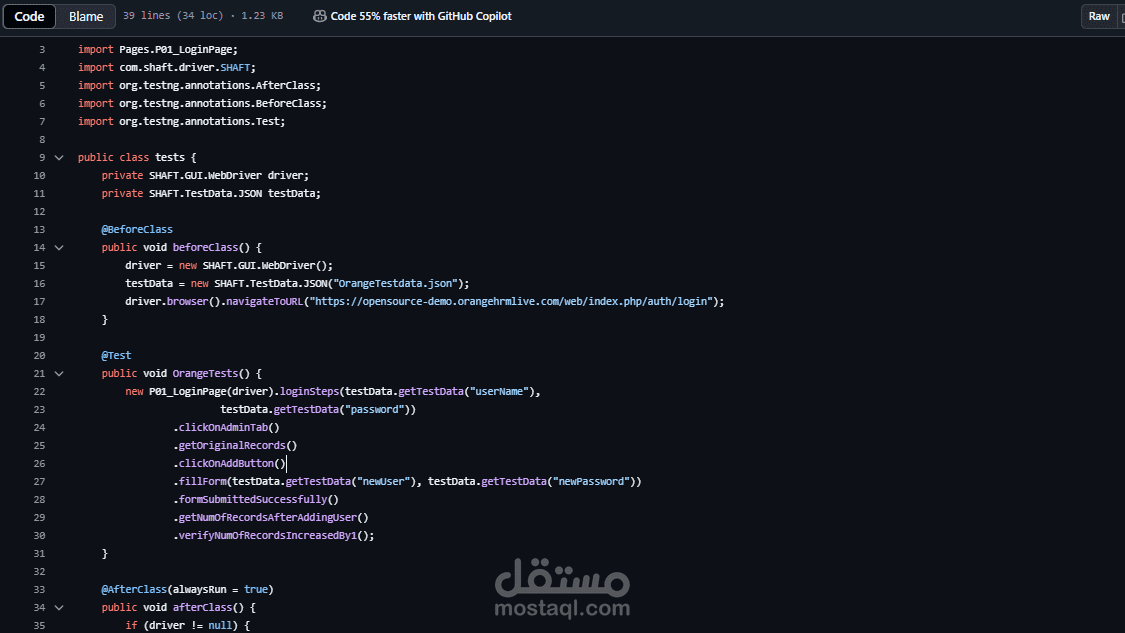Click 'import org.testng.annotations.Test;' line
Image resolution: width=1125 pixels, height=633 pixels.
pyautogui.click(x=182, y=121)
